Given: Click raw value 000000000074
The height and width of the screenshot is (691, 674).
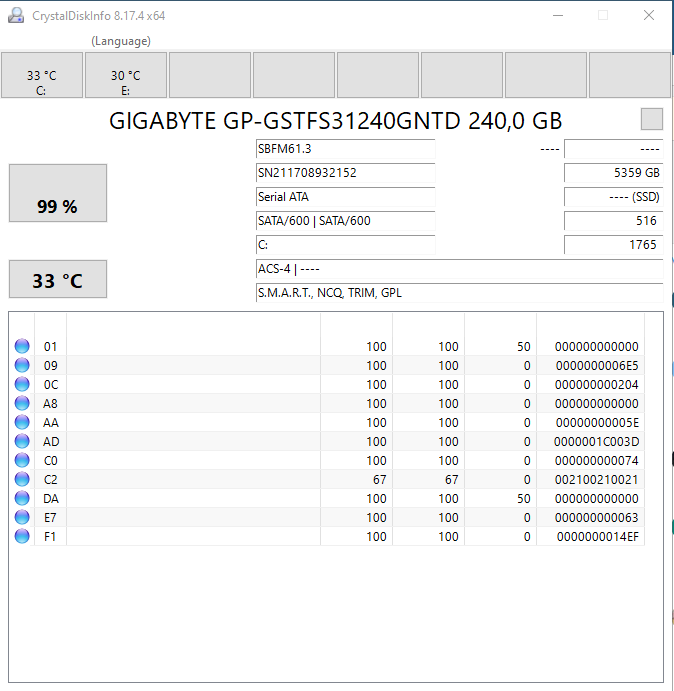Looking at the screenshot, I should 596,461.
